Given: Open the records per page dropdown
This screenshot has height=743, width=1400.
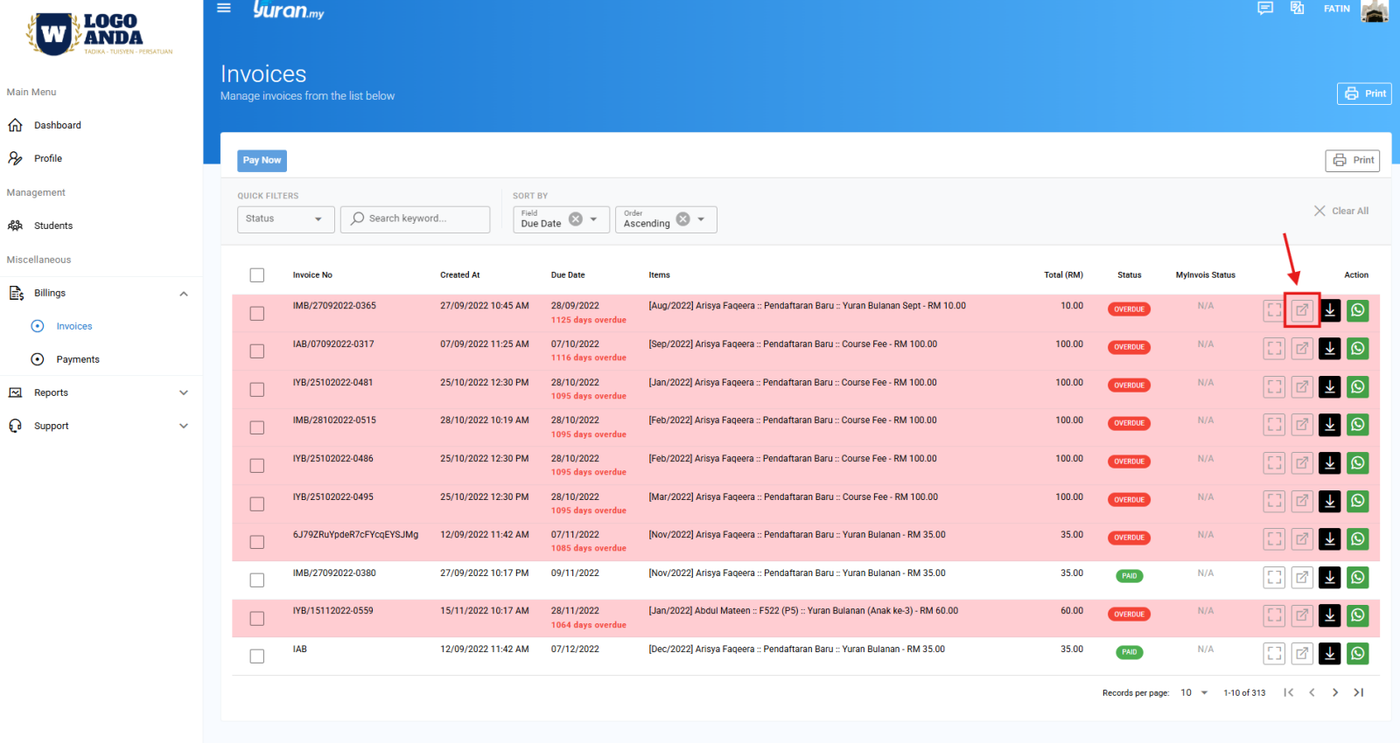Looking at the screenshot, I should click(x=1194, y=692).
